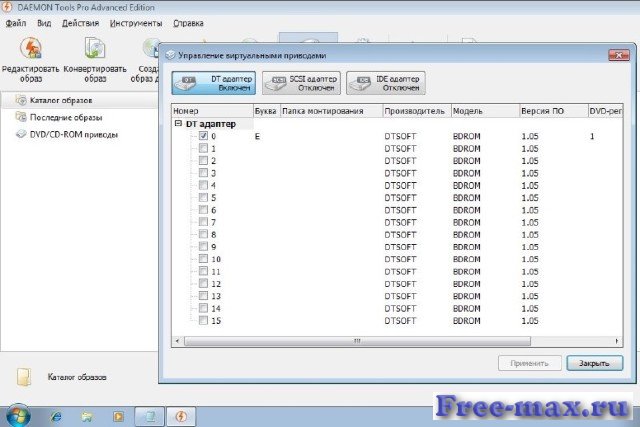Check the drive 14 checkbox
The height and width of the screenshot is (427, 640).
click(x=203, y=308)
